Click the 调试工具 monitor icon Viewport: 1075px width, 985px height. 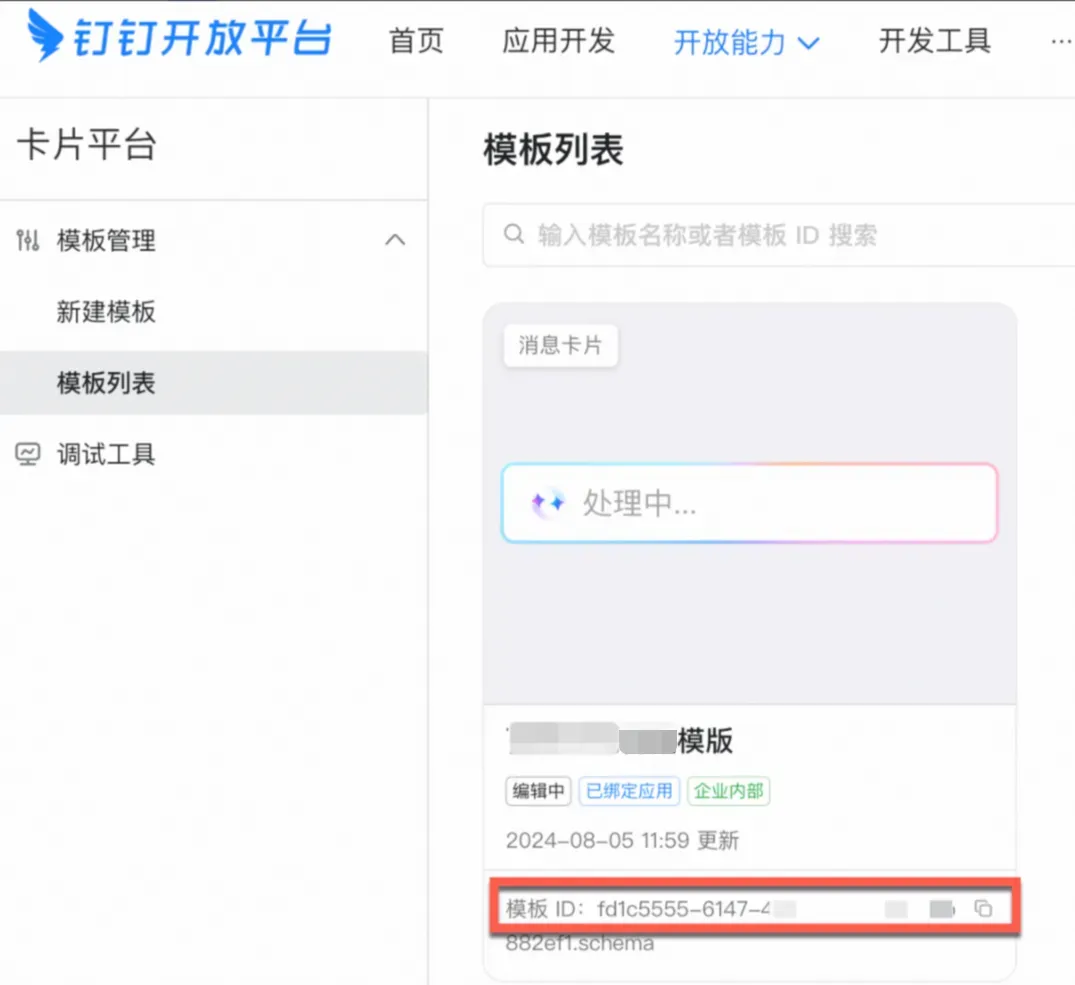coord(29,455)
